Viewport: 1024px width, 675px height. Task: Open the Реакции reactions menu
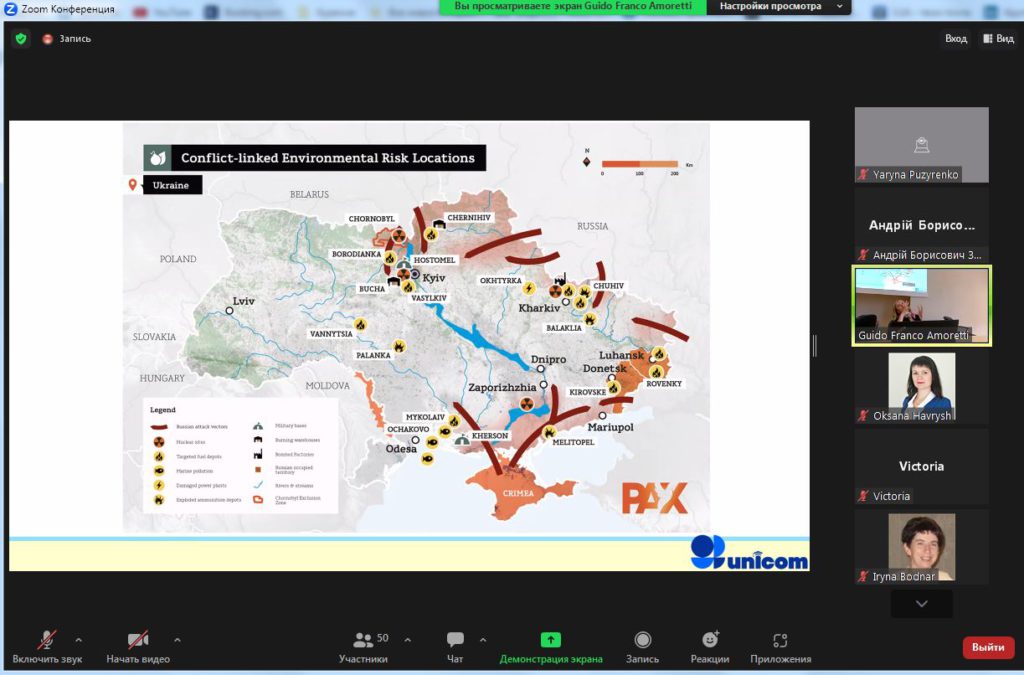coord(709,646)
